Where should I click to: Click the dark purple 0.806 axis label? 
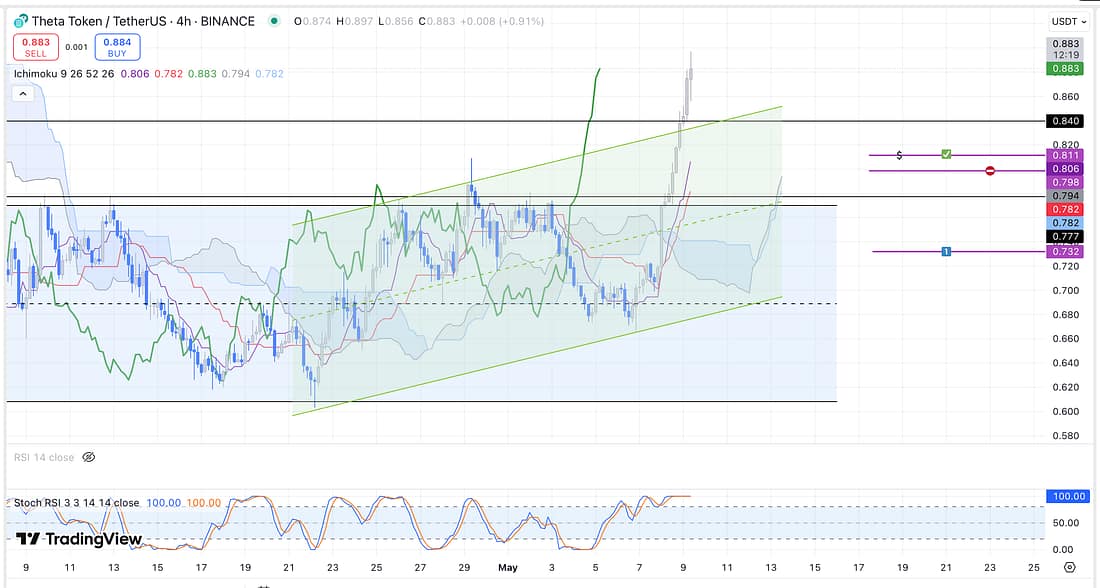pos(1065,168)
